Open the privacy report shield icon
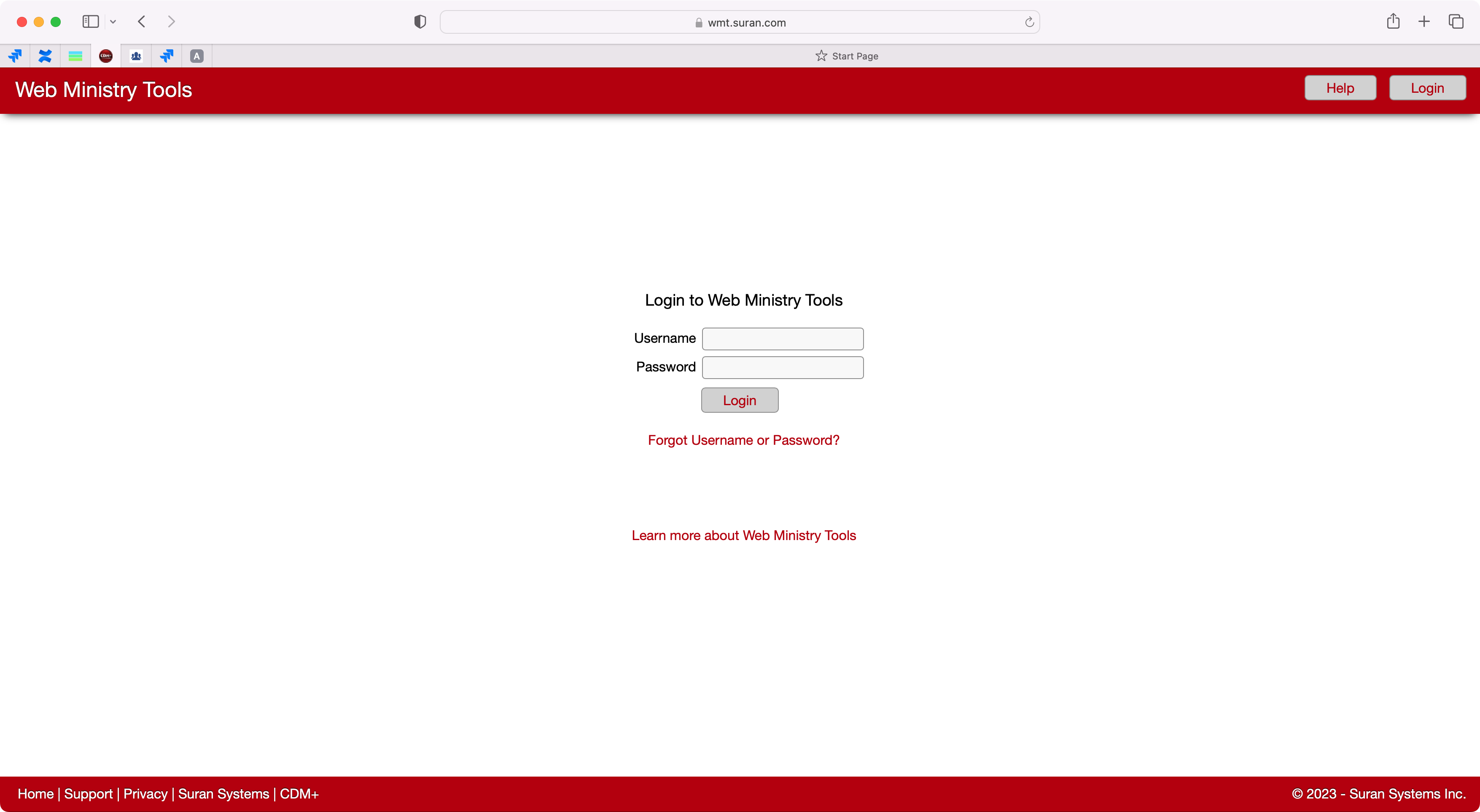The width and height of the screenshot is (1480, 812). point(420,22)
